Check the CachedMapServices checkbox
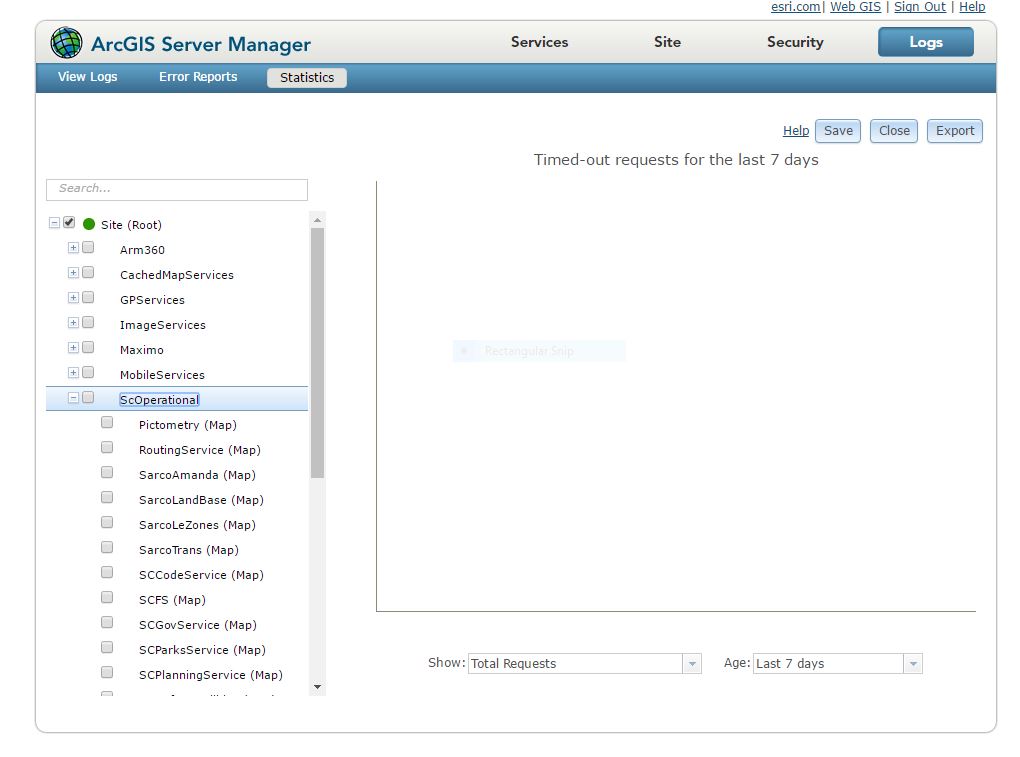 (x=88, y=272)
